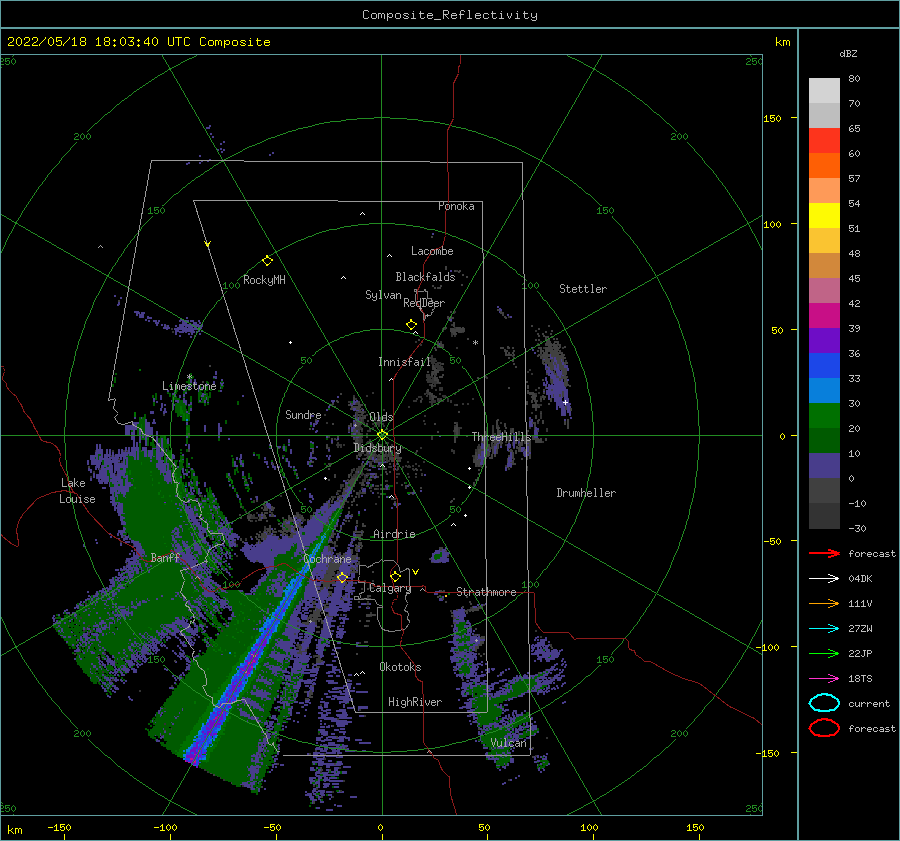Click the Vulcan city label
Screen dimensions: 900x841
coord(509,743)
